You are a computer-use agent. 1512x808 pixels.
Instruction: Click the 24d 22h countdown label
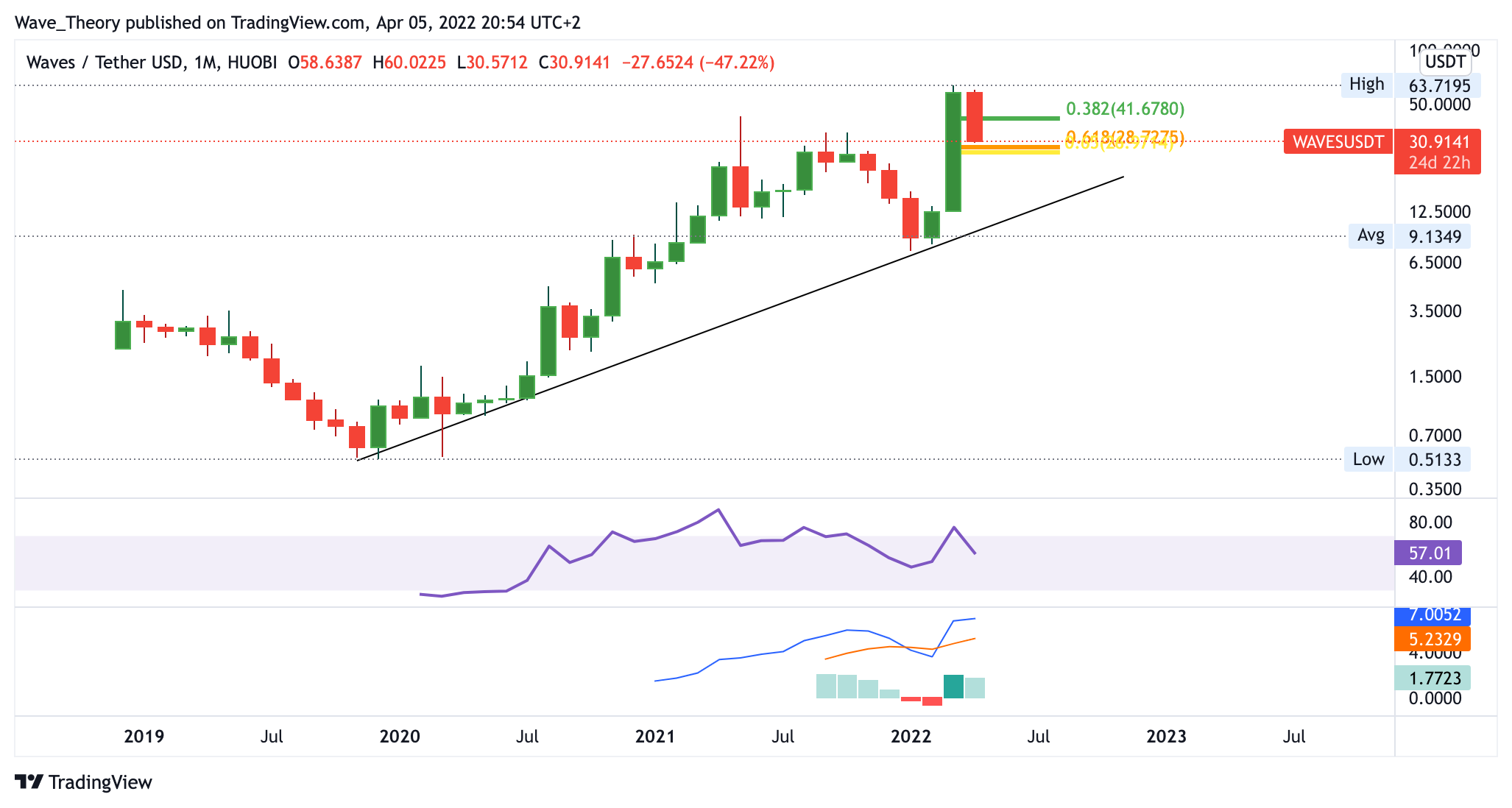1438,163
